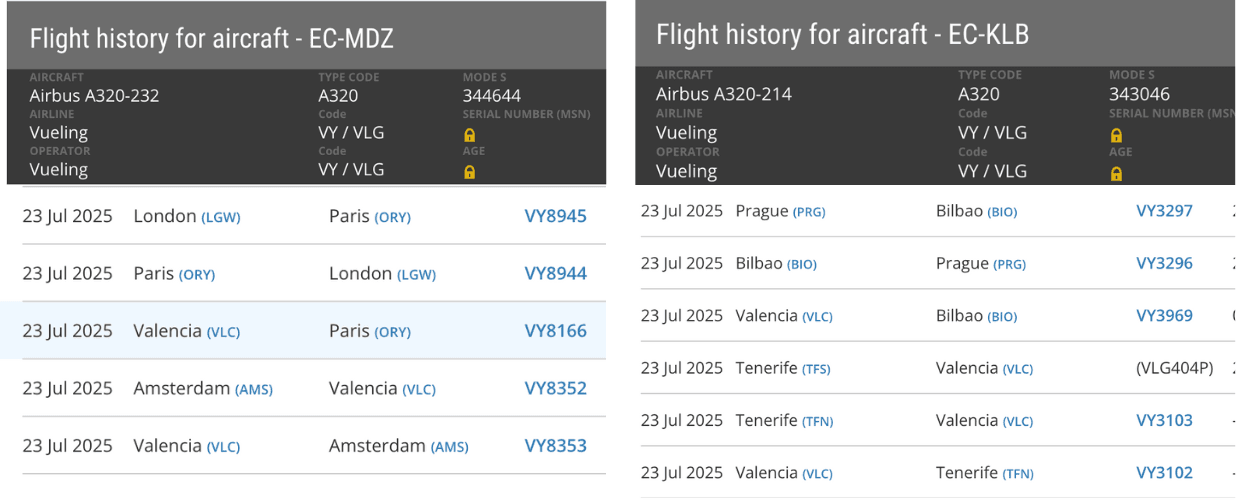Click the AGE lock icon for EC-KLB
This screenshot has width=1237, height=503.
pos(1116,174)
